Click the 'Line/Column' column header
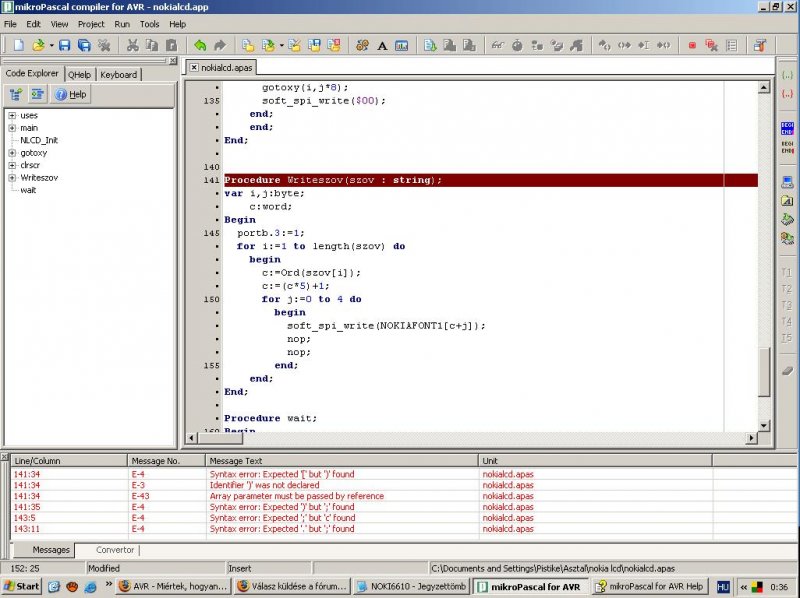 click(69, 461)
